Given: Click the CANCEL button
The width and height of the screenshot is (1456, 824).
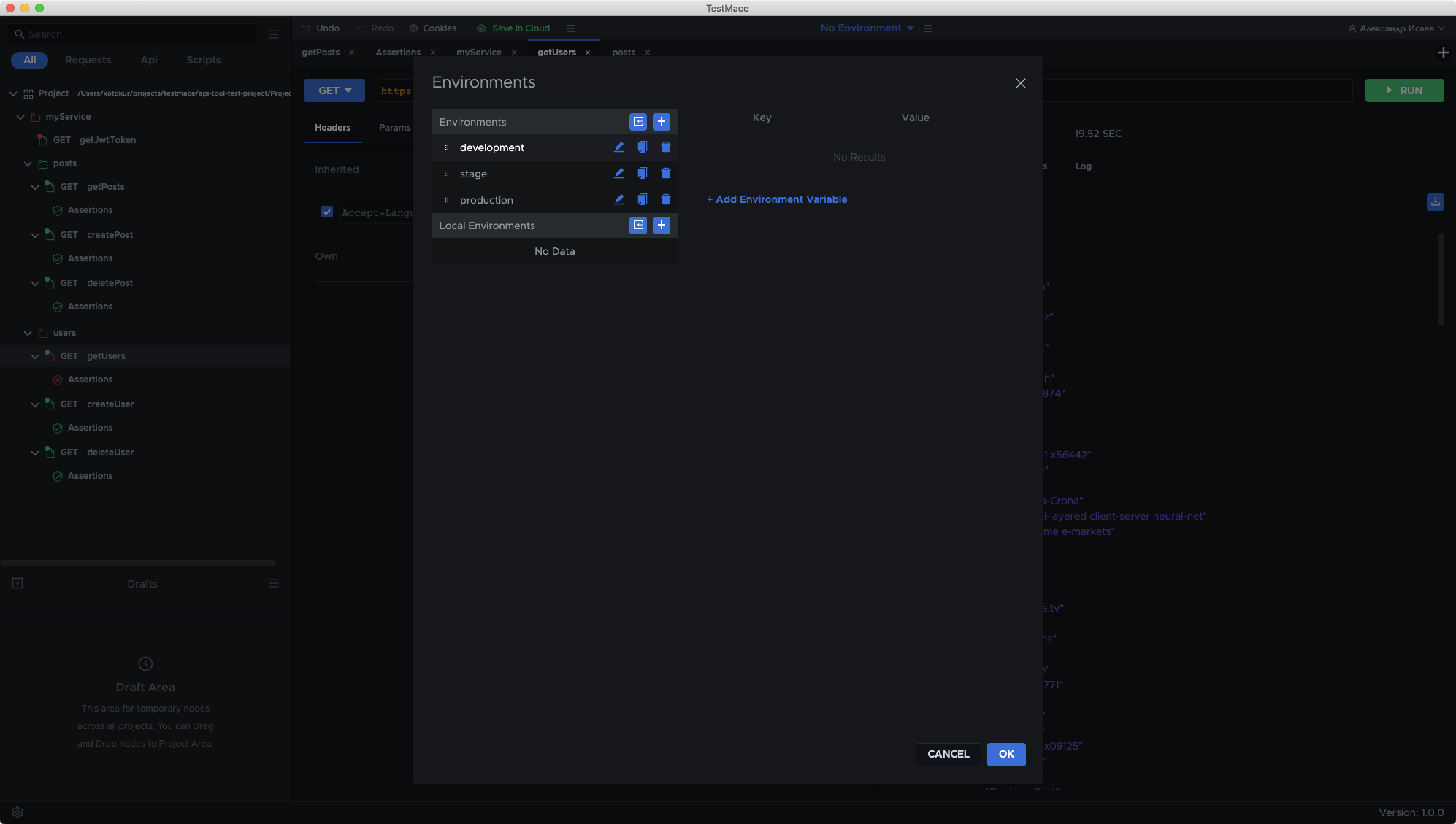Looking at the screenshot, I should (948, 754).
